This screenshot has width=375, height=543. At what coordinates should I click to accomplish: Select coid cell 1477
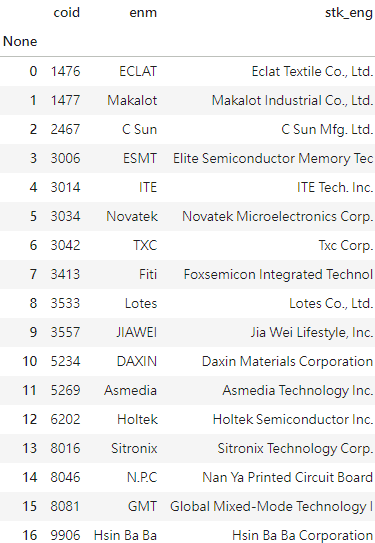[65, 100]
